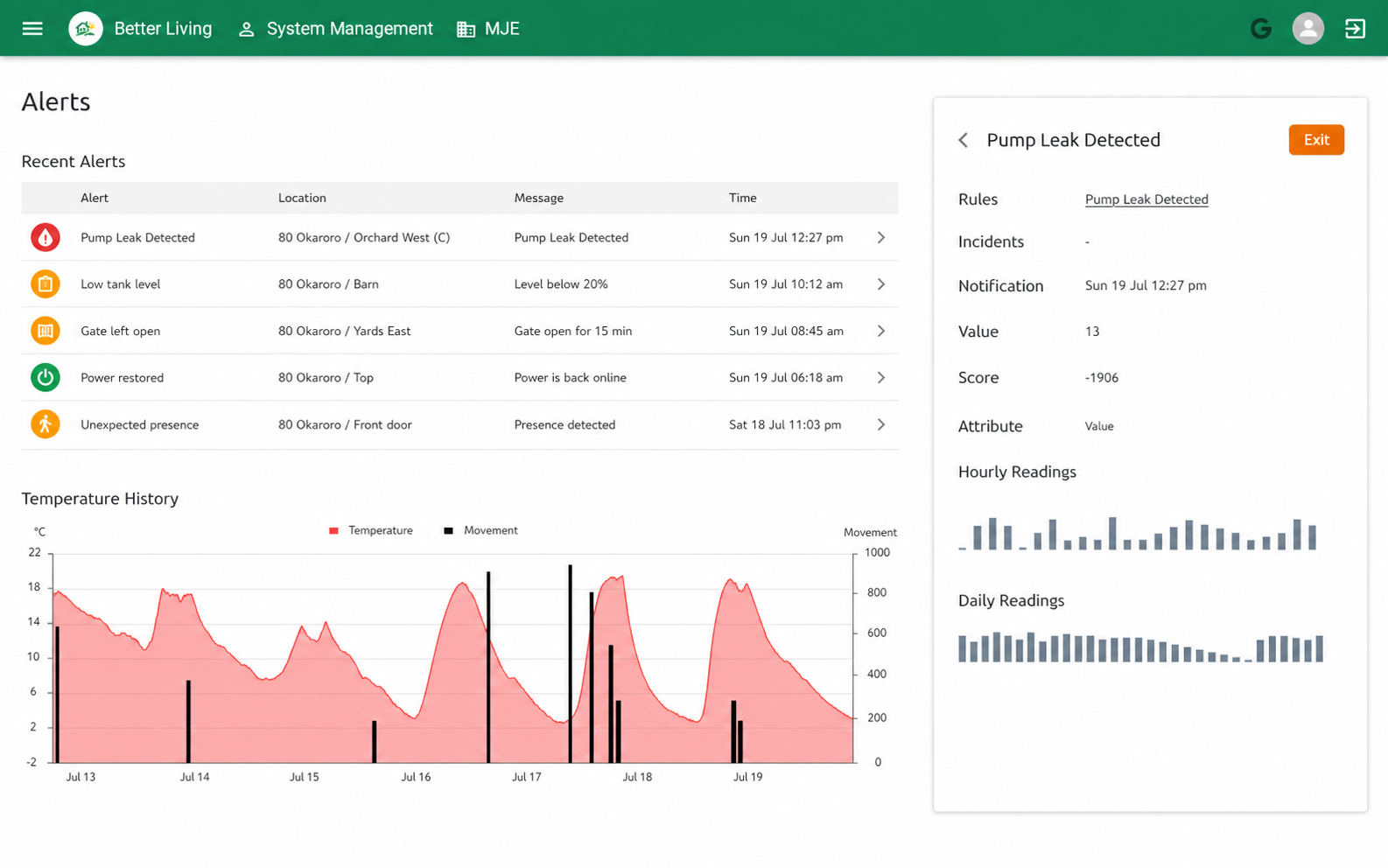Screen dimensions: 1388x868
Task: Open the user profile avatar
Action: pos(1308,29)
